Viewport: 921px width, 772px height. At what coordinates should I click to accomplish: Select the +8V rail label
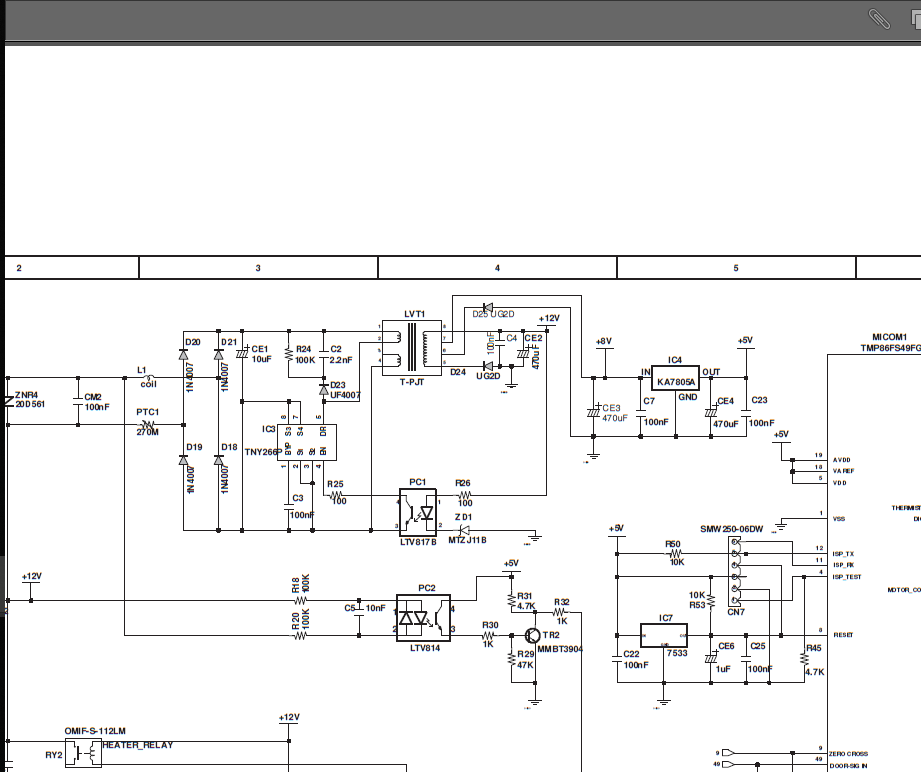coord(604,341)
